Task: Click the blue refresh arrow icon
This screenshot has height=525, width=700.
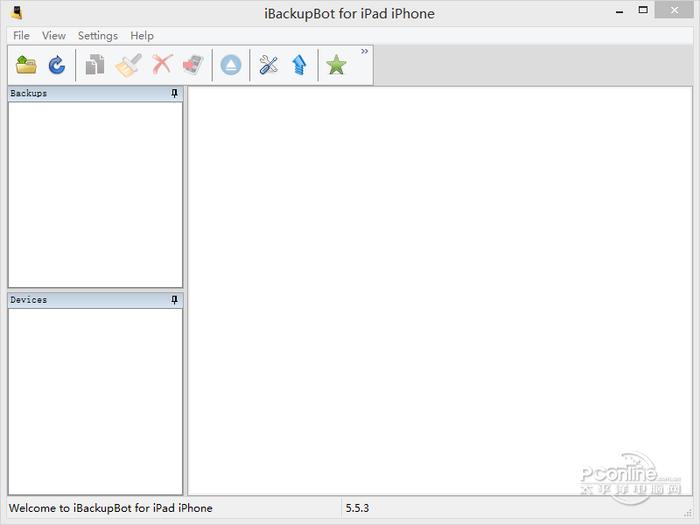Action: (57, 65)
